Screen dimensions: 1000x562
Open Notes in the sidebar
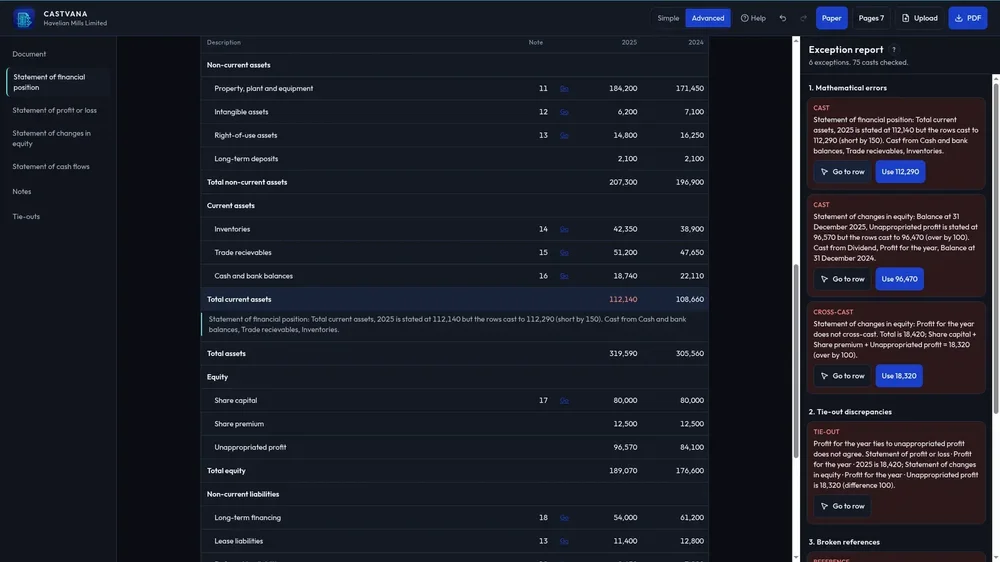tap(22, 191)
